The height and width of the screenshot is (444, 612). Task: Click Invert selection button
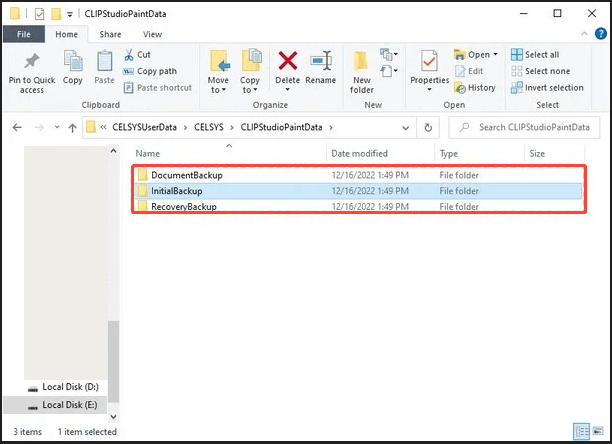tap(546, 87)
